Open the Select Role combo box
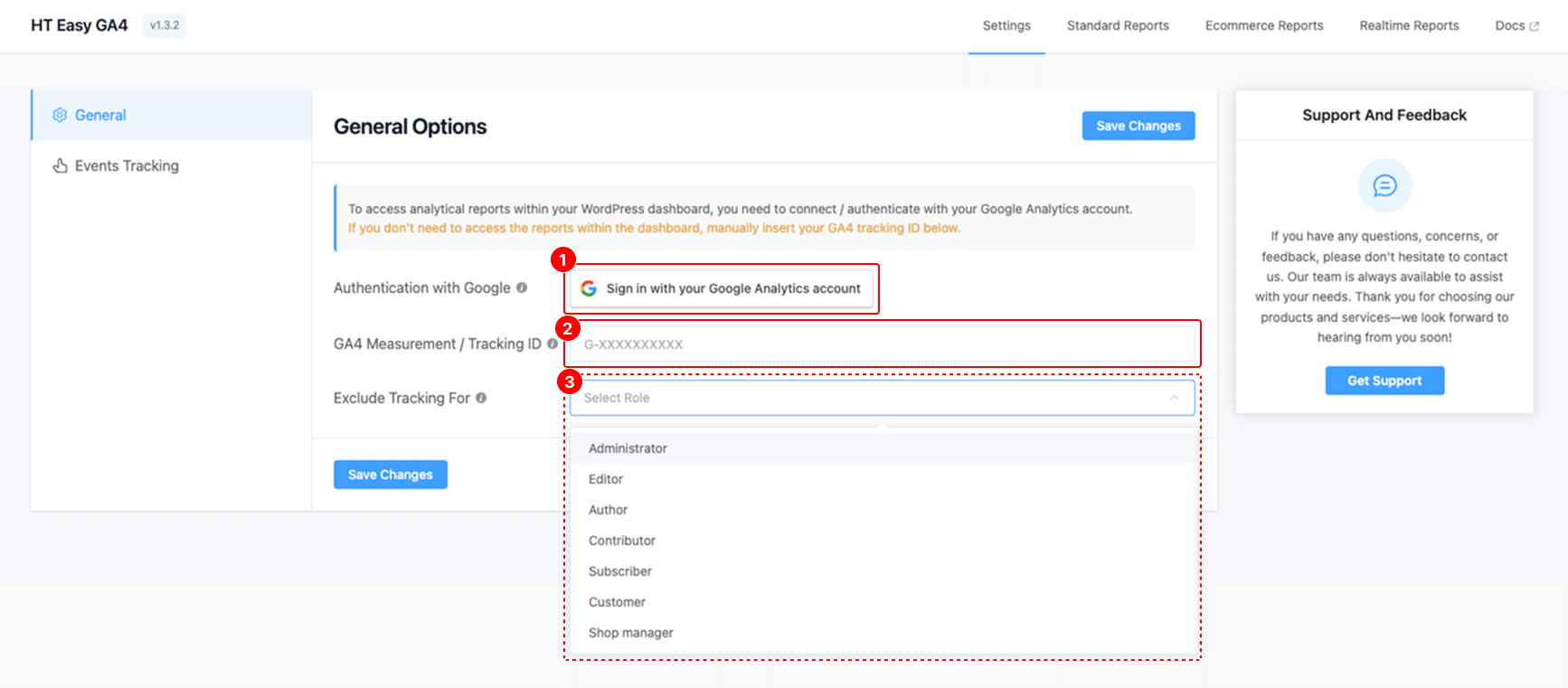Screen dimensions: 1568x688 click(882, 398)
